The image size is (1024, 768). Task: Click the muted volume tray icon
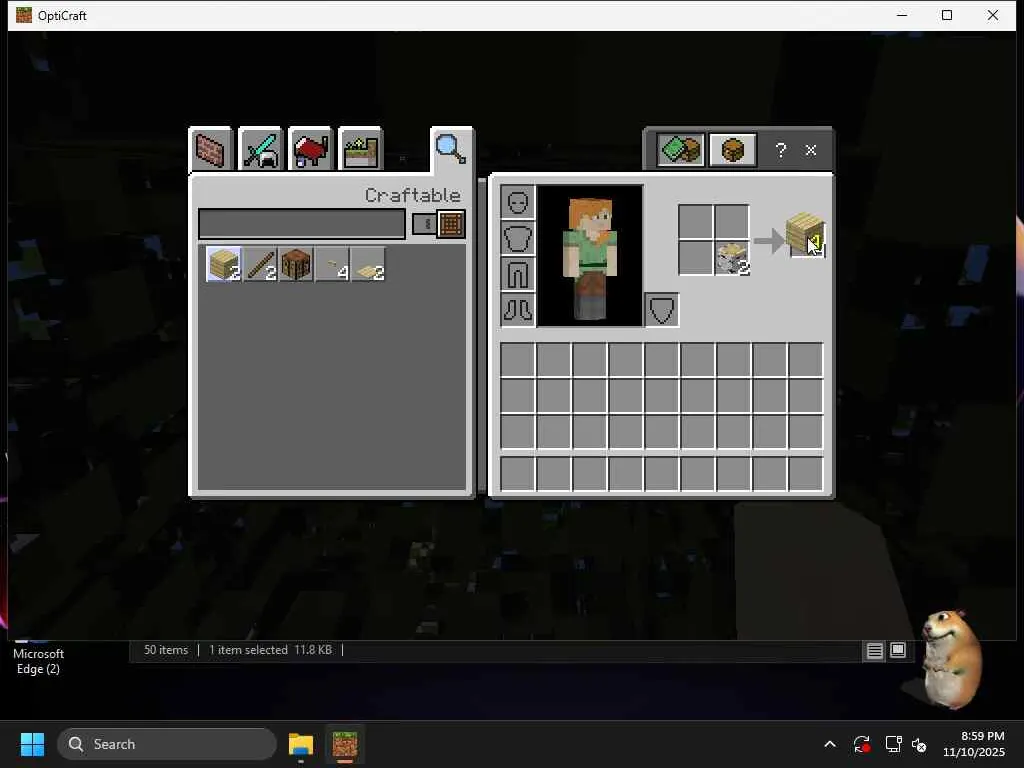[x=920, y=744]
